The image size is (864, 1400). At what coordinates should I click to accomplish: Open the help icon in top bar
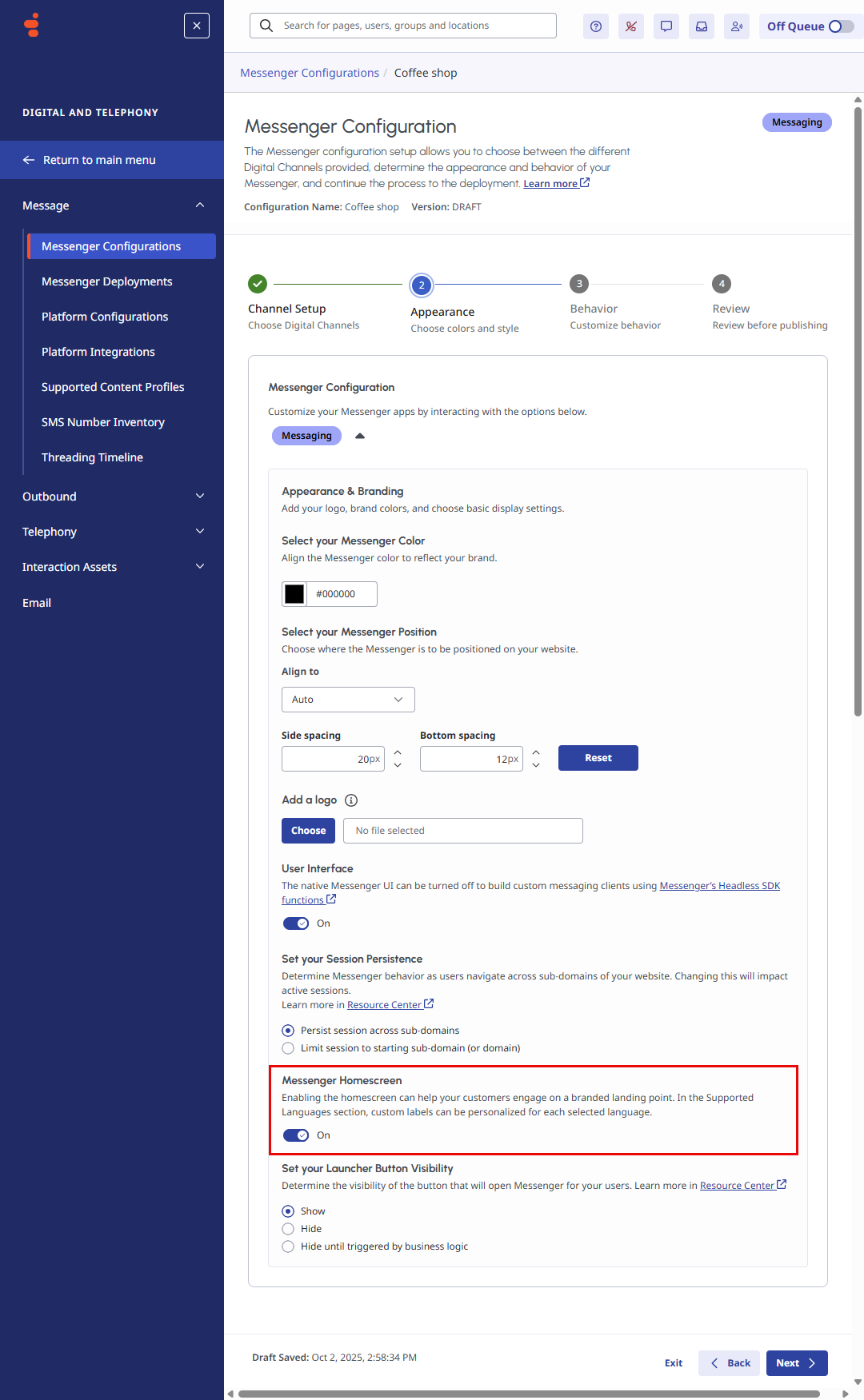596,26
